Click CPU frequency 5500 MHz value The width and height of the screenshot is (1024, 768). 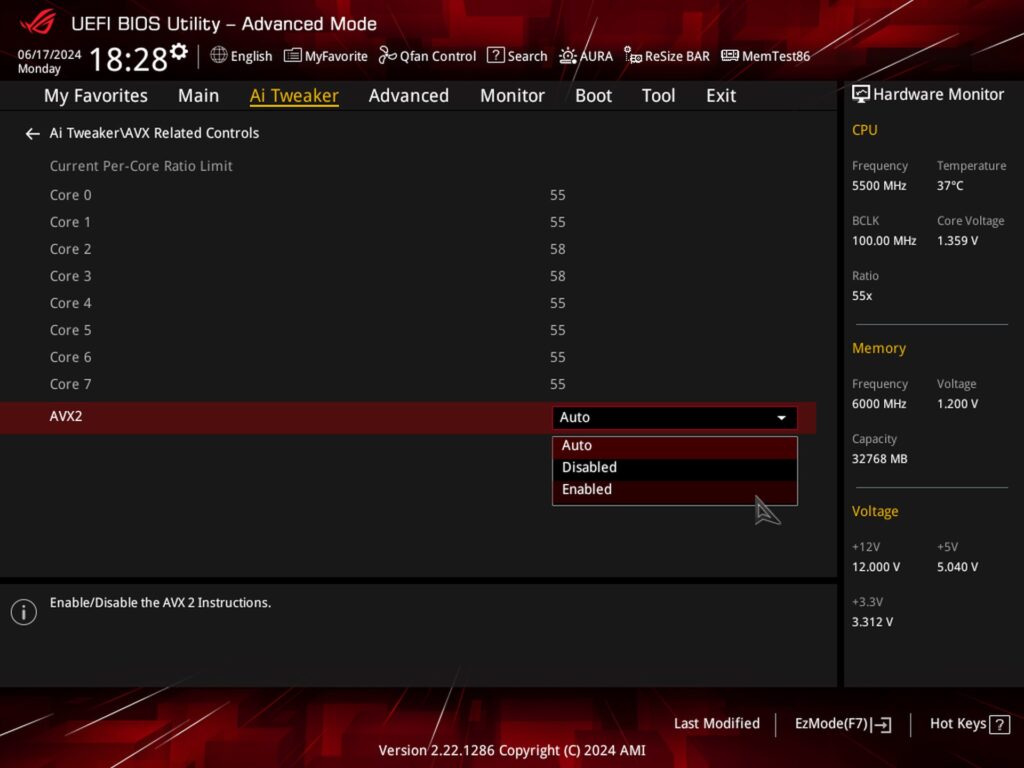[879, 186]
